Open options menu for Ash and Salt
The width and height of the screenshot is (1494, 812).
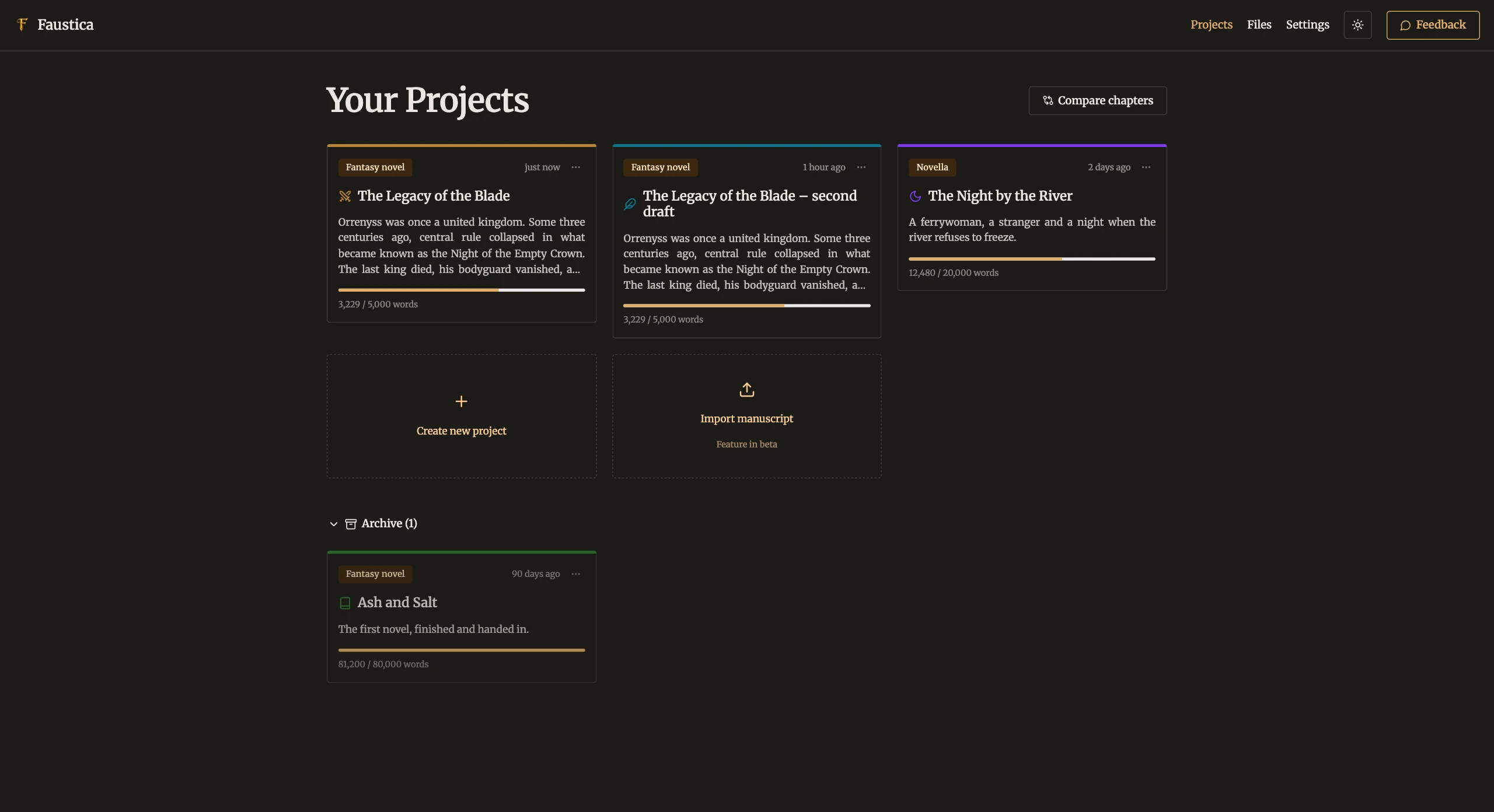coord(575,574)
